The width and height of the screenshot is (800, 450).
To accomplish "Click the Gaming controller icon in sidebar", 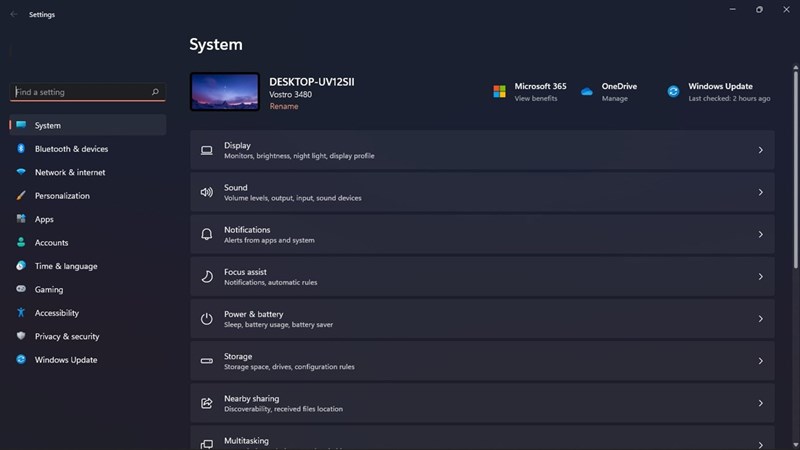I will (x=20, y=289).
